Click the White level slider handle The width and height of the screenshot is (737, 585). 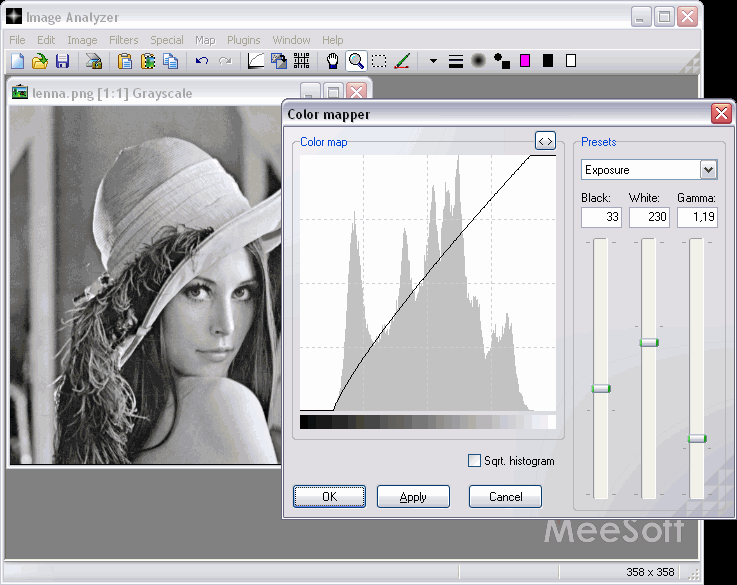(649, 343)
